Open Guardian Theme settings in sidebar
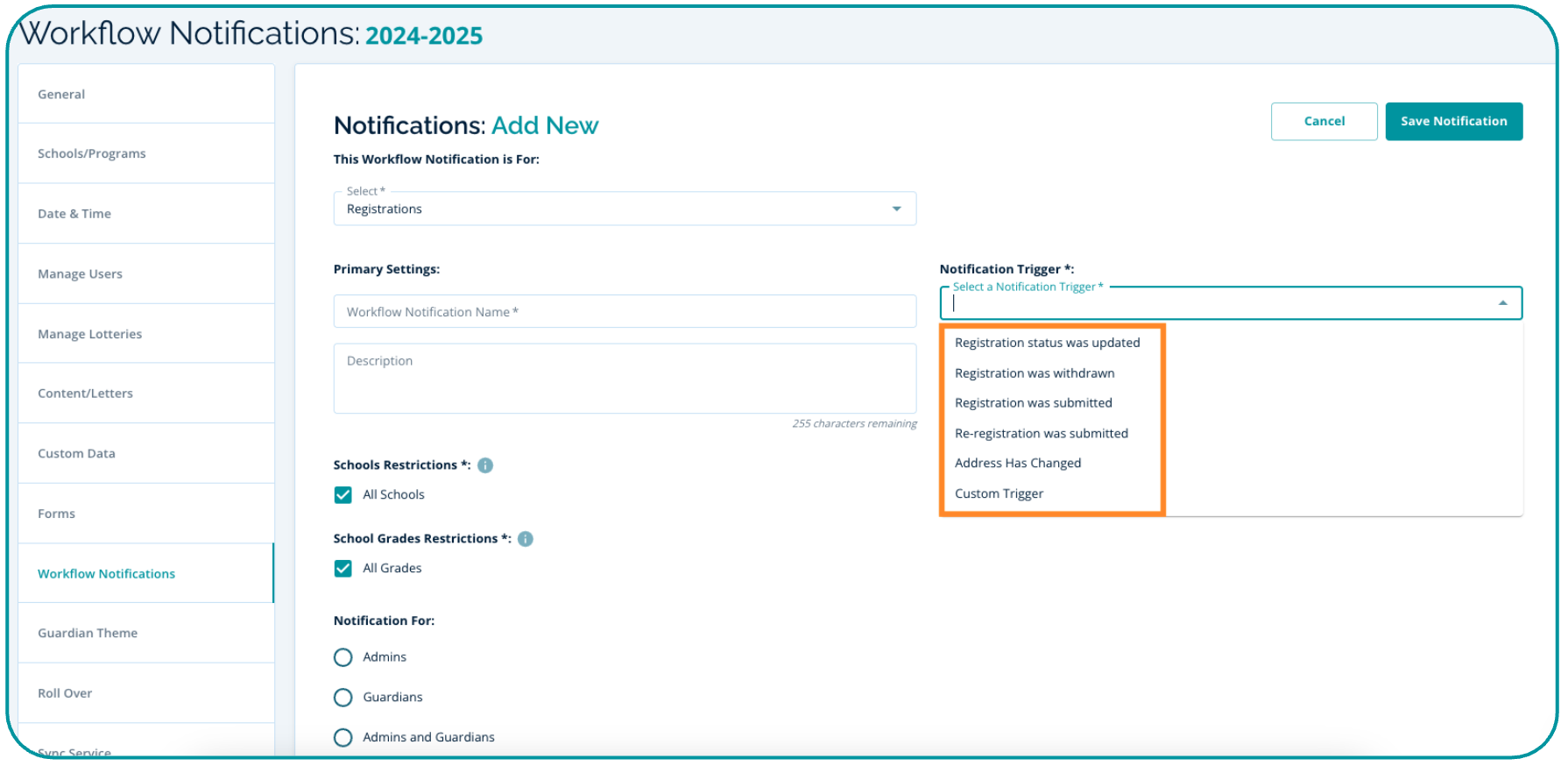1568x773 pixels. coord(88,633)
